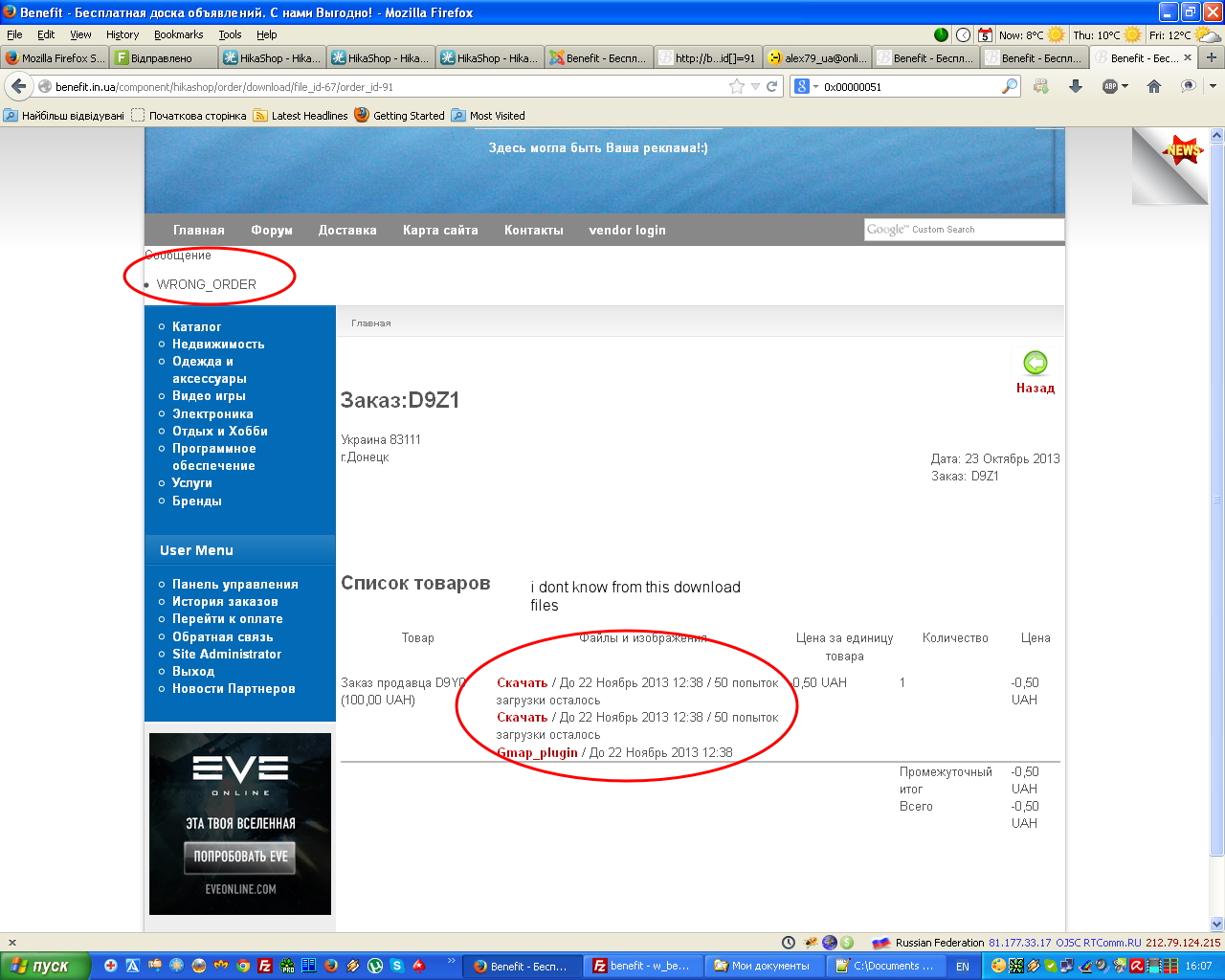Open Недвижимость category in sidebar
Image resolution: width=1225 pixels, height=980 pixels.
(x=218, y=344)
